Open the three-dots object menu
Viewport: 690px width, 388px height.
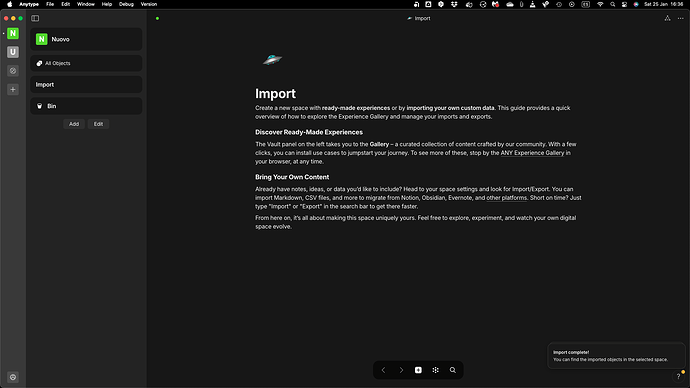point(681,18)
